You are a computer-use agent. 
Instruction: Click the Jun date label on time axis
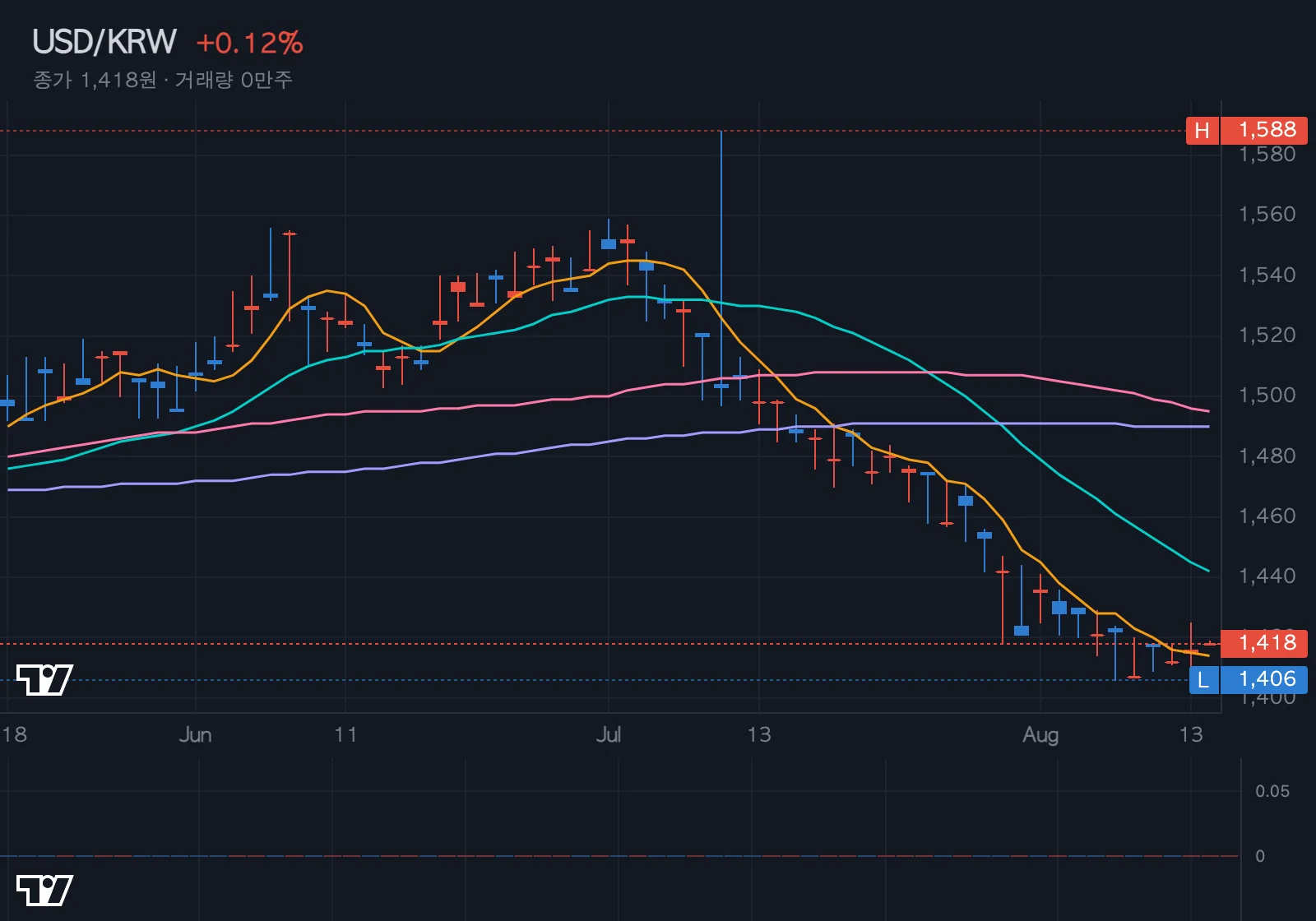(x=196, y=734)
